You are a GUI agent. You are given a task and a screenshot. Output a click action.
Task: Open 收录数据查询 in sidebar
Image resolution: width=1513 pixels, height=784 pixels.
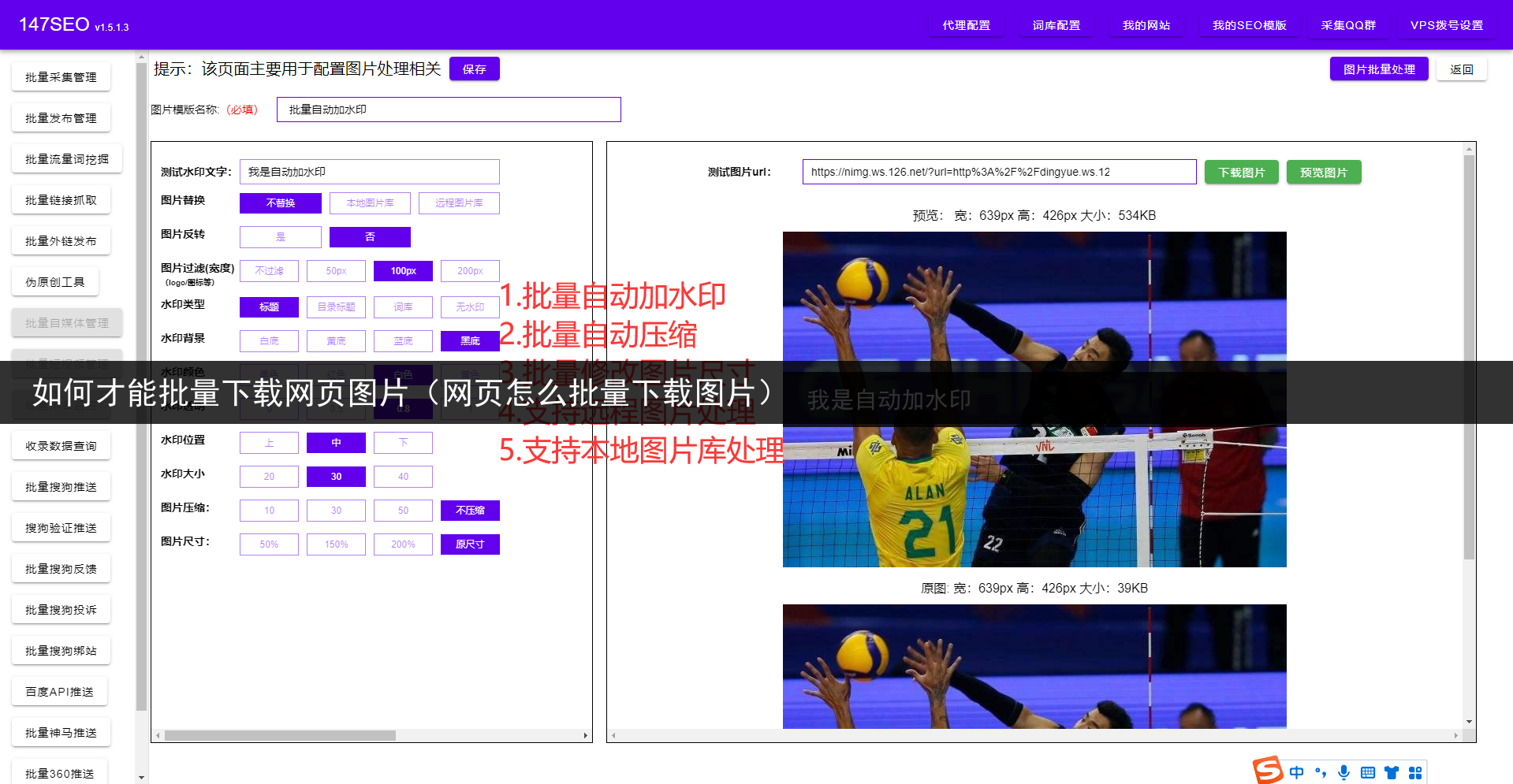coord(61,446)
